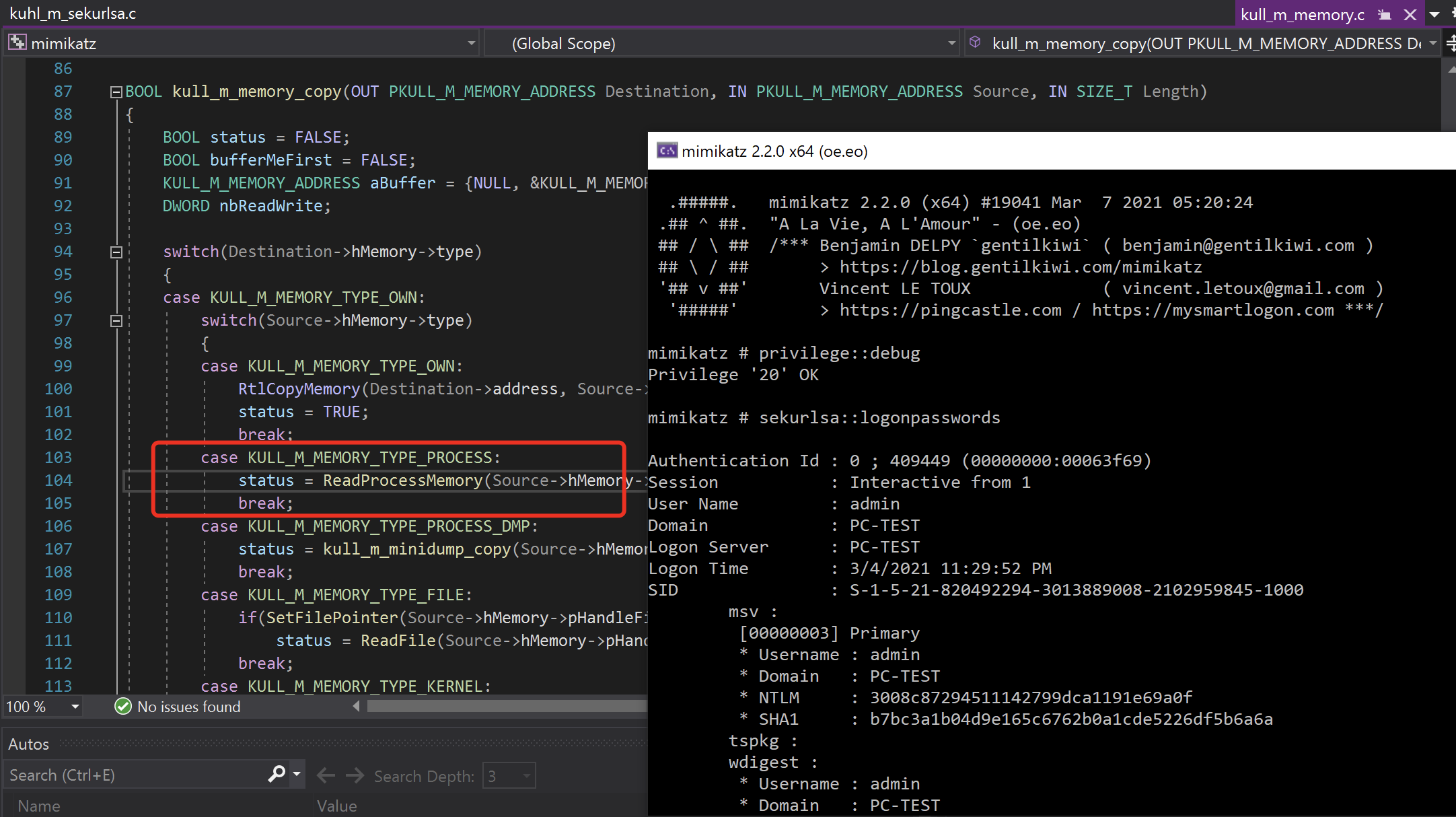Click the Search (Ctrl+E) field in Autos
Screen dimensions: 1456x817
[x=135, y=775]
